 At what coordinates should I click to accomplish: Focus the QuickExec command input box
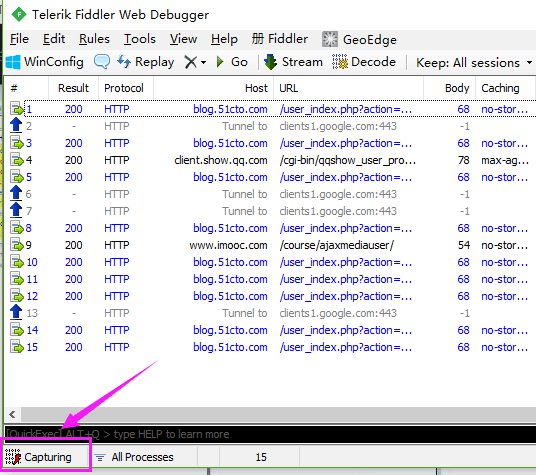[270, 434]
